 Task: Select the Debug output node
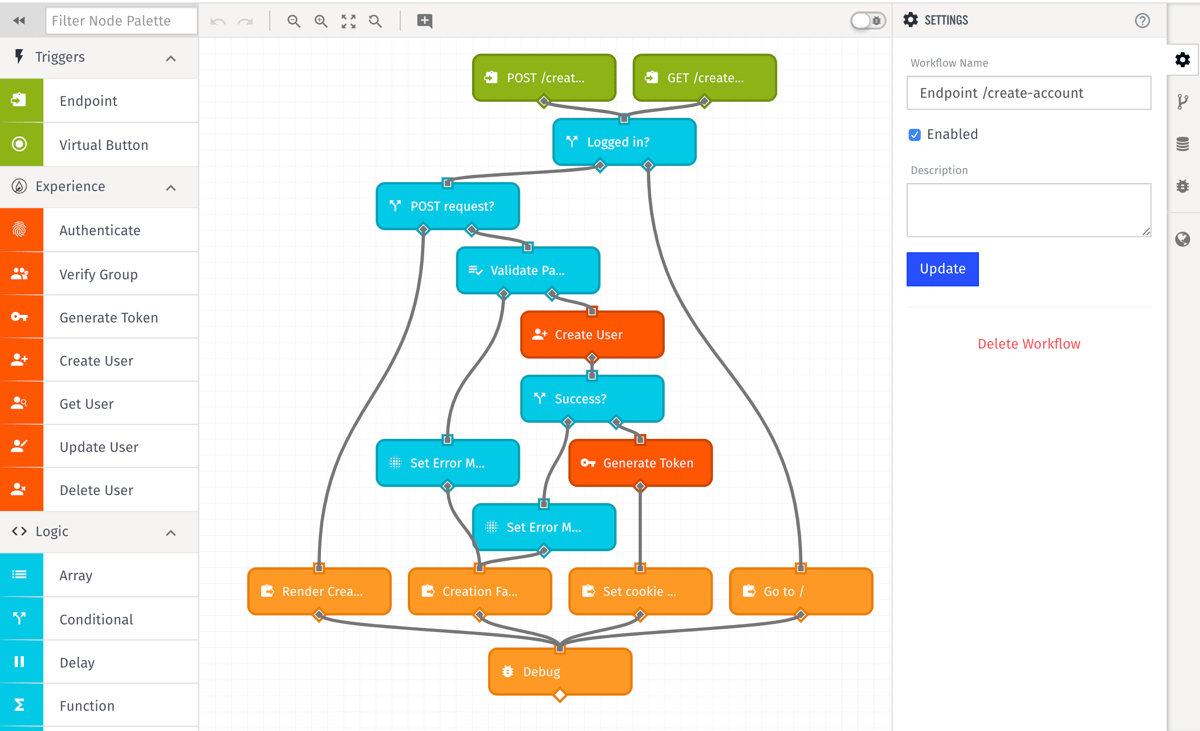pos(560,671)
